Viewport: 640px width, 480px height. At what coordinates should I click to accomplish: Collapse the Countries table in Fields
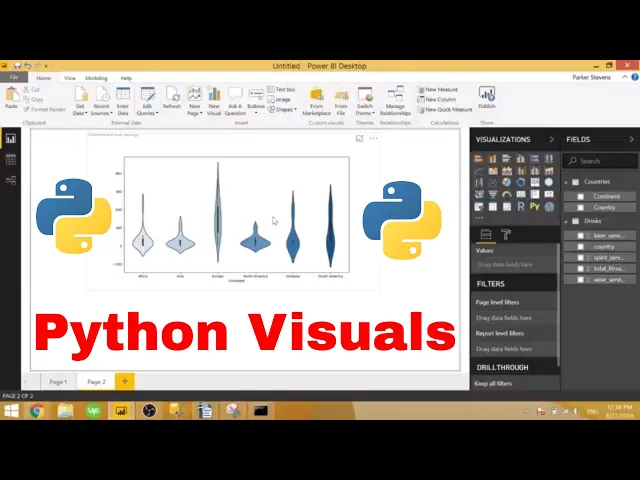pos(566,182)
